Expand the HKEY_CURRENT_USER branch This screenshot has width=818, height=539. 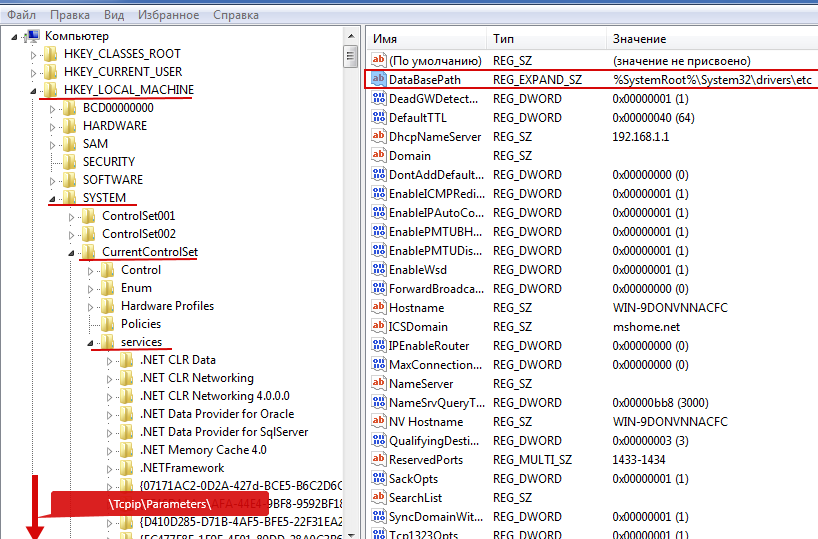pos(33,73)
